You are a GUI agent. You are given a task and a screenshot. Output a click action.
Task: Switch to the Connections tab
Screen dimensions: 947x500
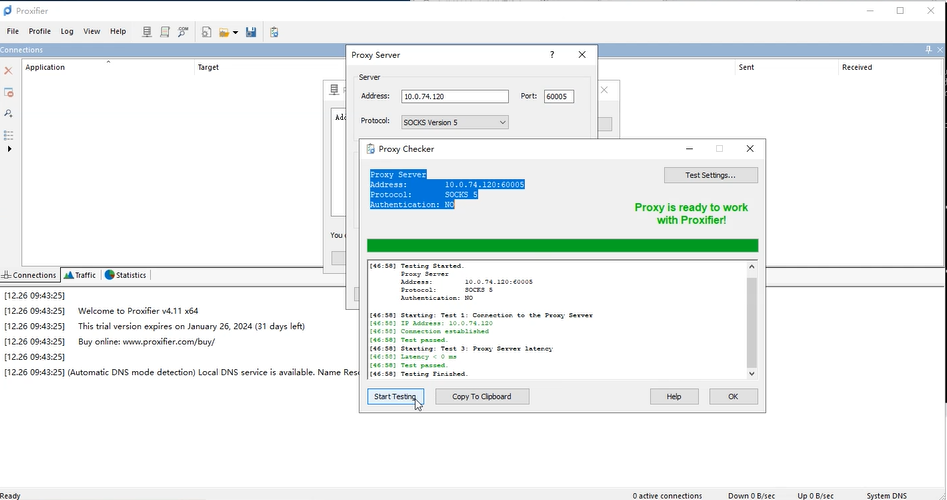(29, 275)
